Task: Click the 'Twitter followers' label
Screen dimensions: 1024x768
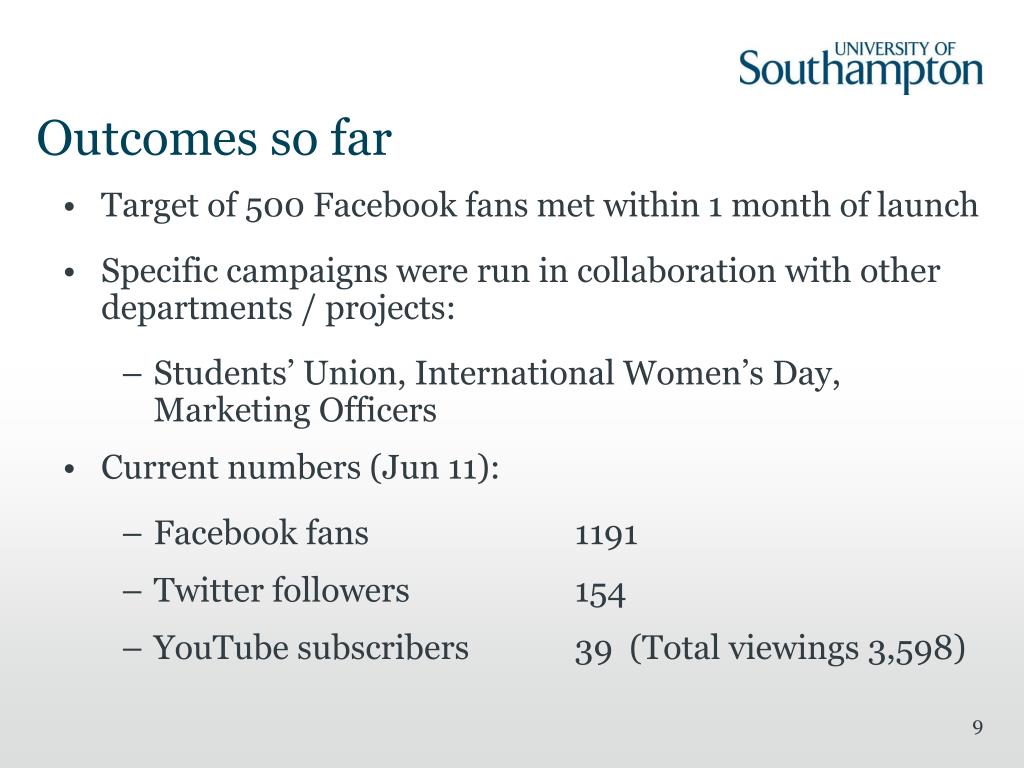Action: pyautogui.click(x=281, y=590)
